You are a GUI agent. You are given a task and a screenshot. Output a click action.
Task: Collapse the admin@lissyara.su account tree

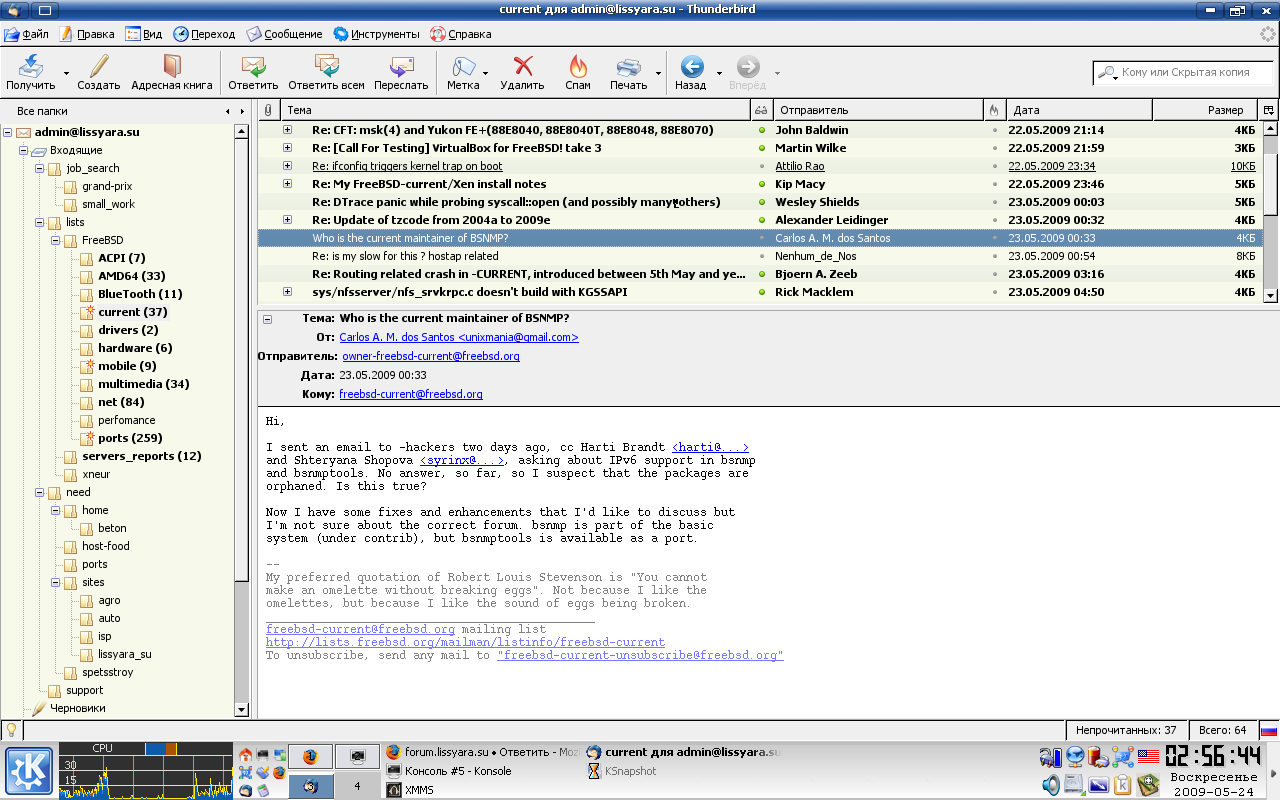(7, 132)
